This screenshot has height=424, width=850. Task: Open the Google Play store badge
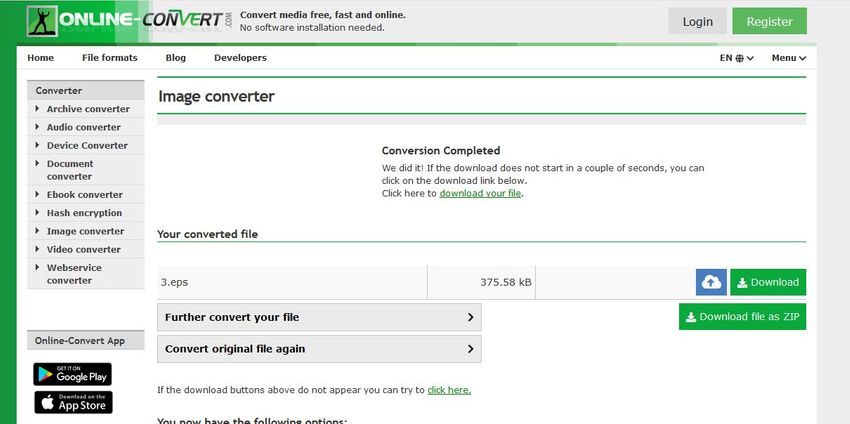tap(73, 374)
